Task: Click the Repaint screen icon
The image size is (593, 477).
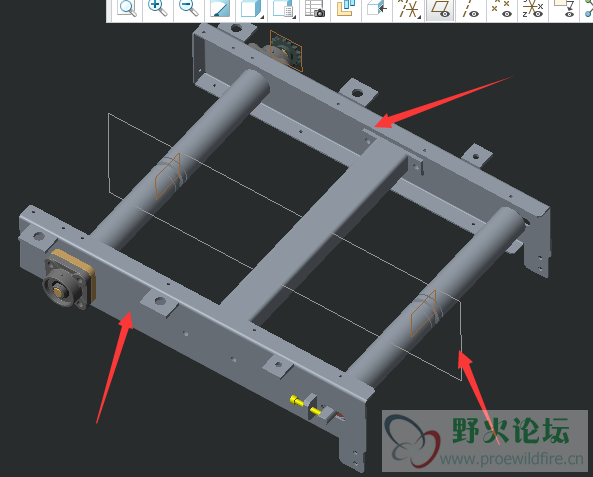Action: [x=220, y=8]
